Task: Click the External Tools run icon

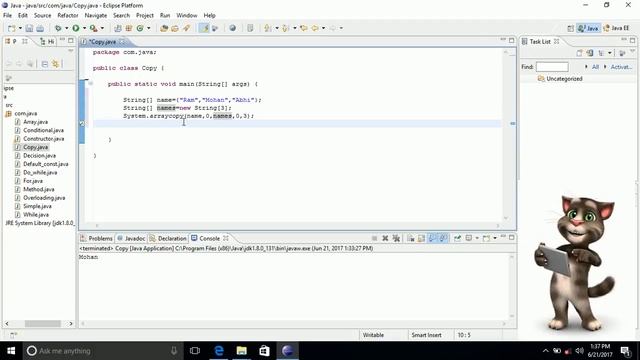Action: pyautogui.click(x=94, y=28)
